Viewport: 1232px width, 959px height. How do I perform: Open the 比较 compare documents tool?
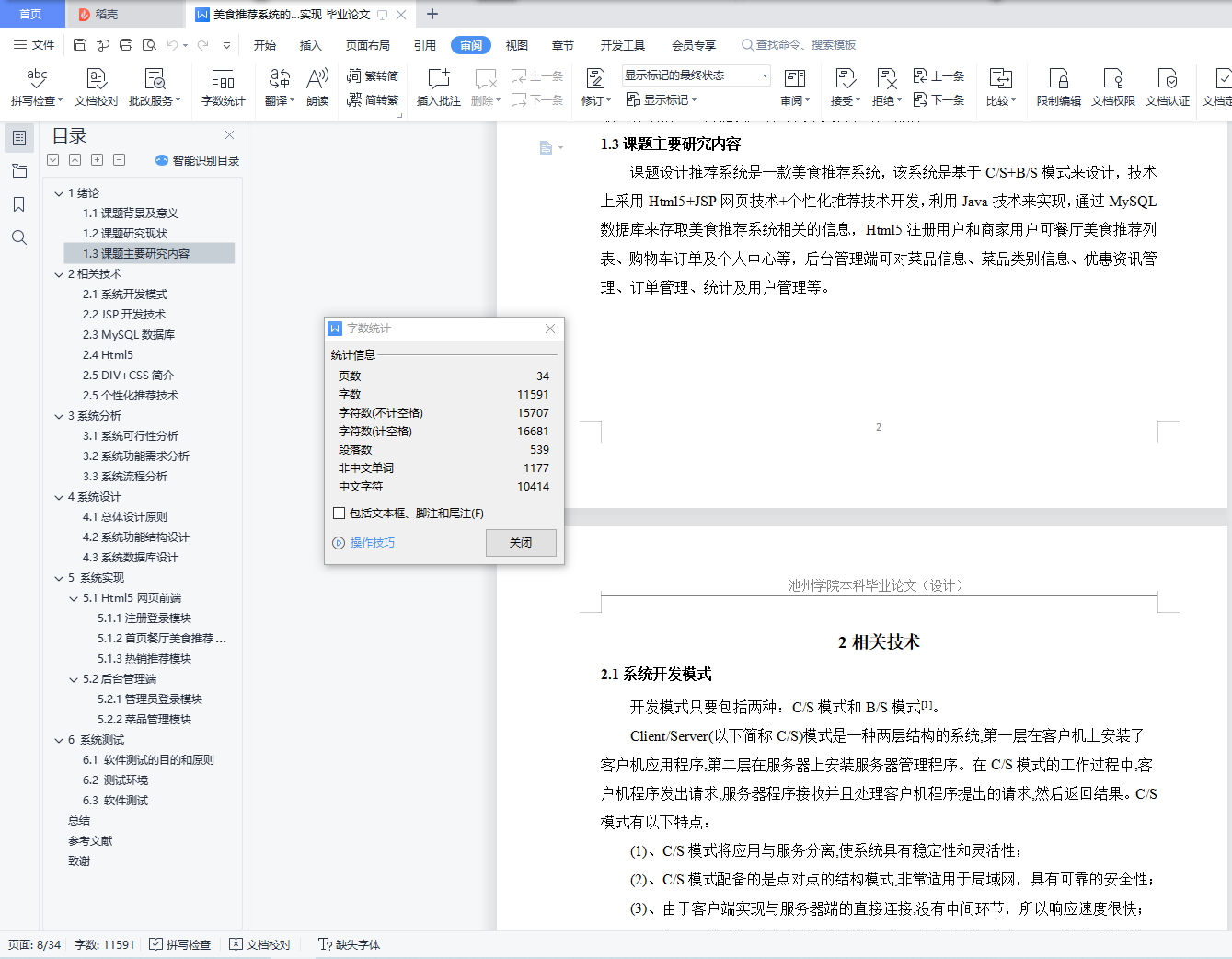tap(1000, 87)
